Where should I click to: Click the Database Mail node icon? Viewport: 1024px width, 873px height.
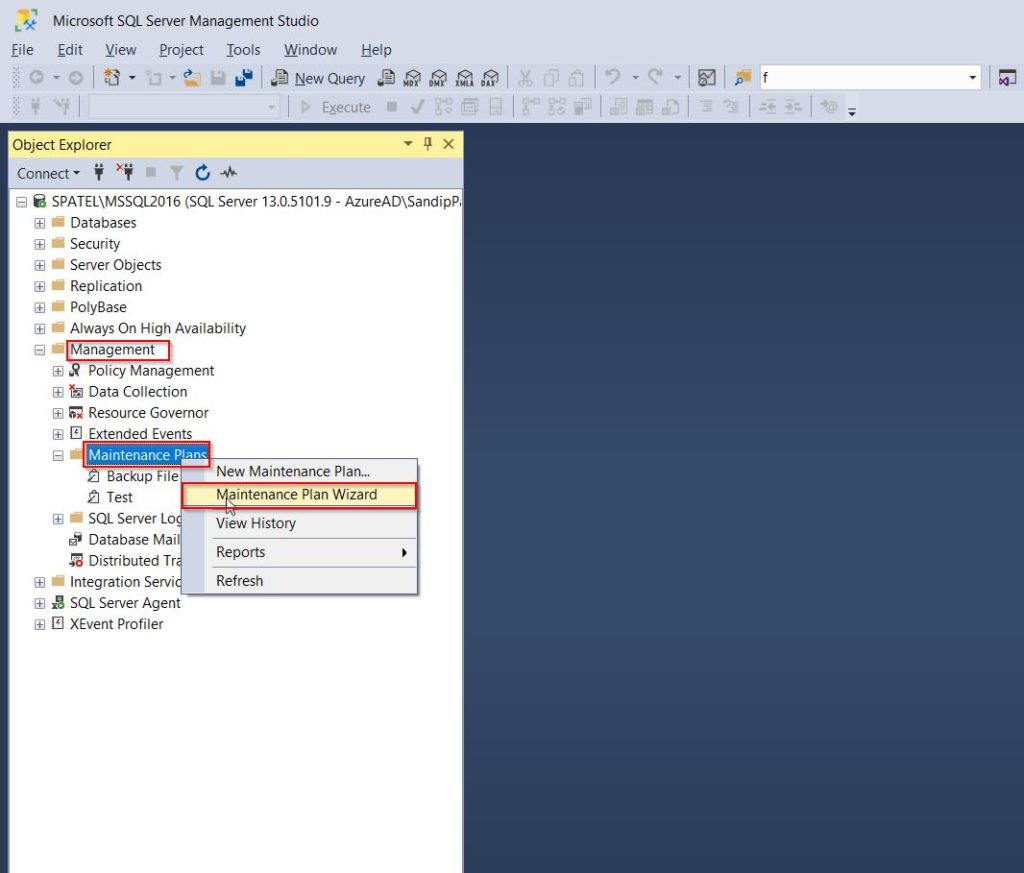[x=76, y=539]
